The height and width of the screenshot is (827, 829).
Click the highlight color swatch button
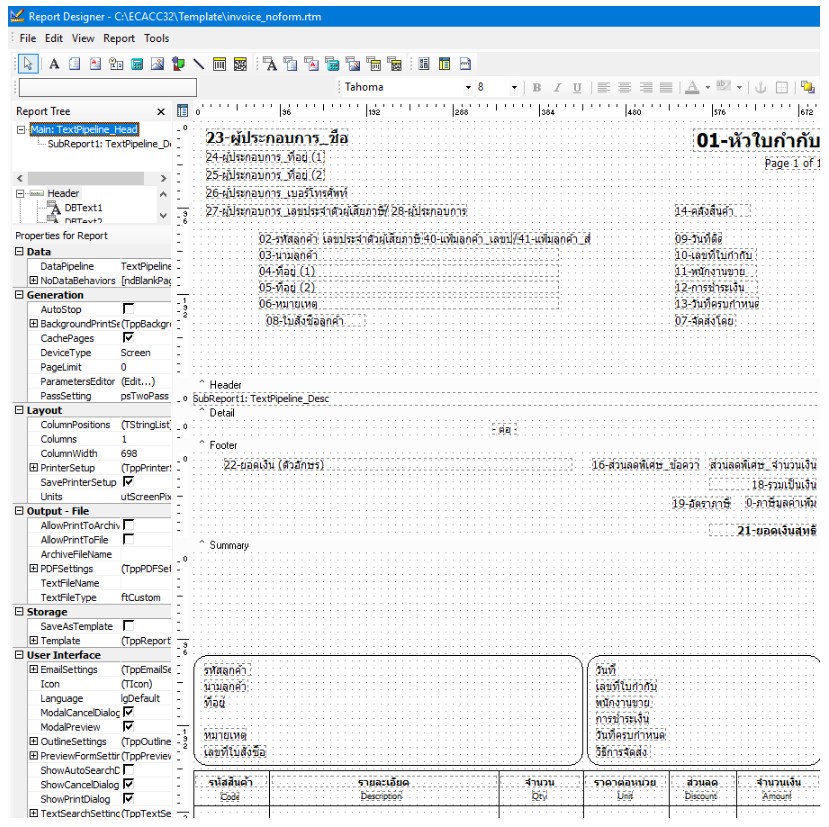click(x=723, y=87)
